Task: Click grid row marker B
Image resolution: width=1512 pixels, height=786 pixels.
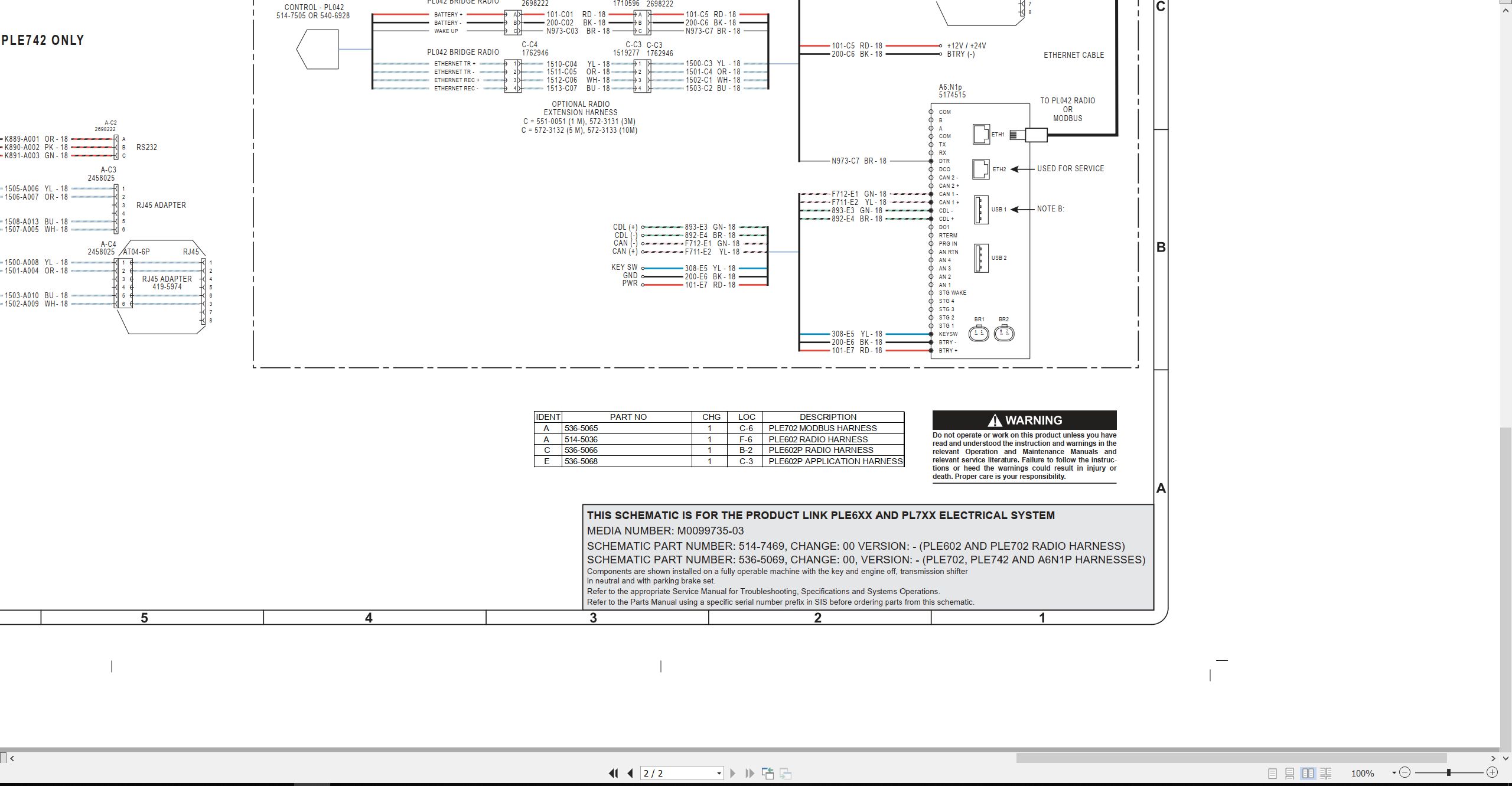Action: (x=1161, y=247)
